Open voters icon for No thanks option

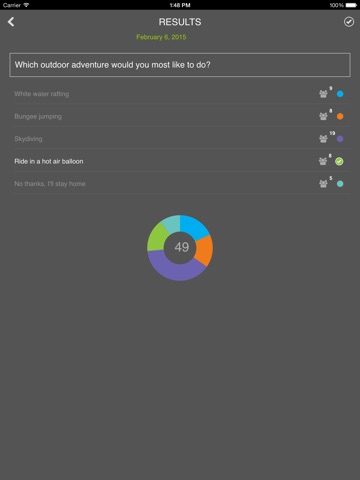323,184
